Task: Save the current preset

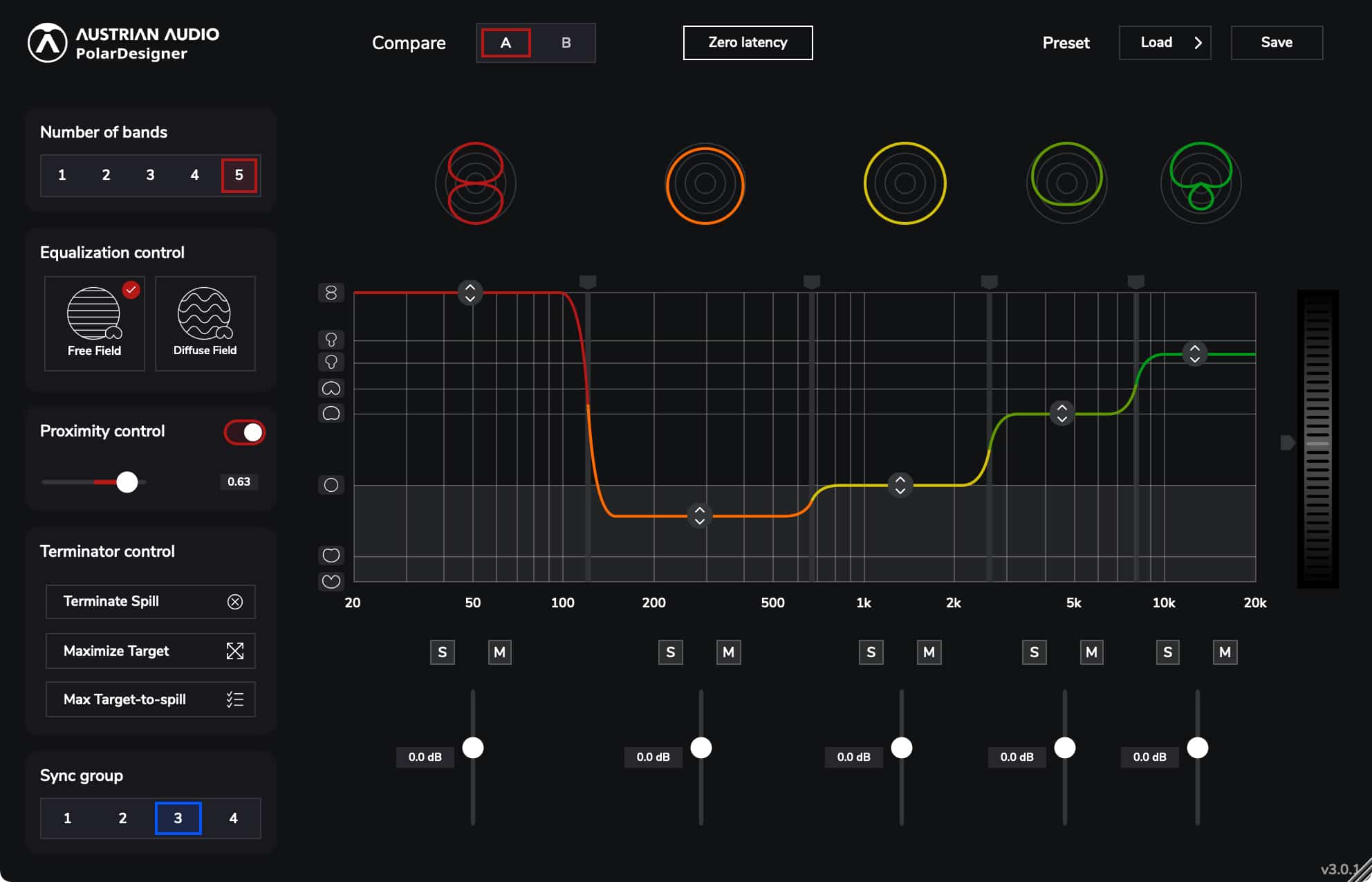Action: coord(1277,43)
